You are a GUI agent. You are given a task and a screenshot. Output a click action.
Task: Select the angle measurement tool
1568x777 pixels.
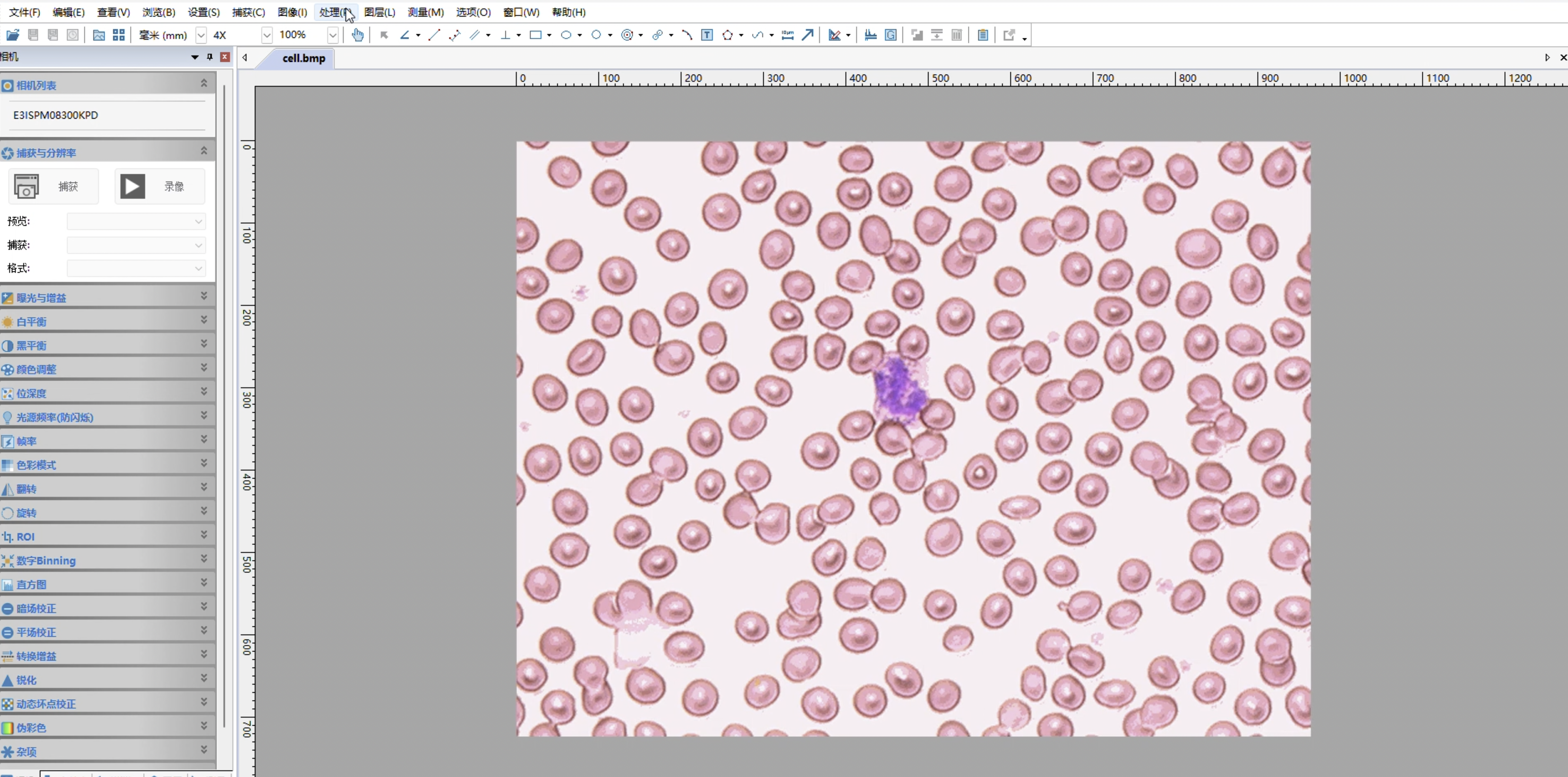pos(404,35)
